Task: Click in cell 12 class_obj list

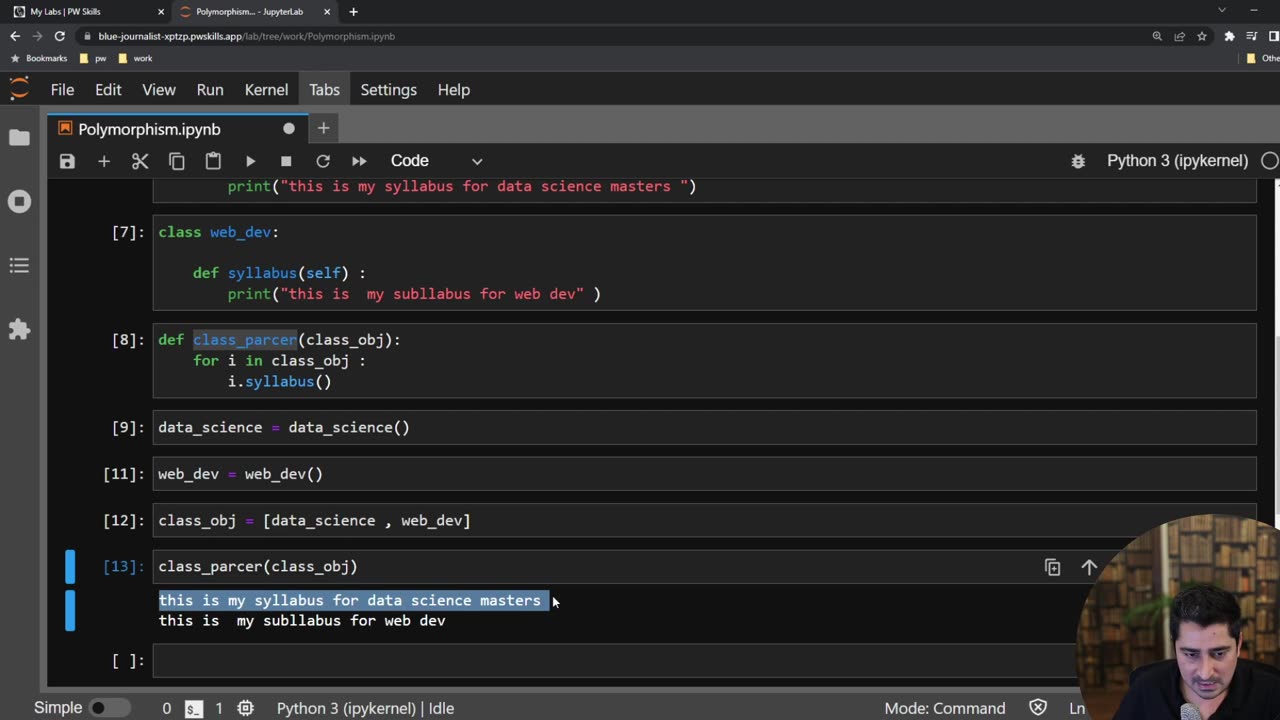Action: click(704, 520)
